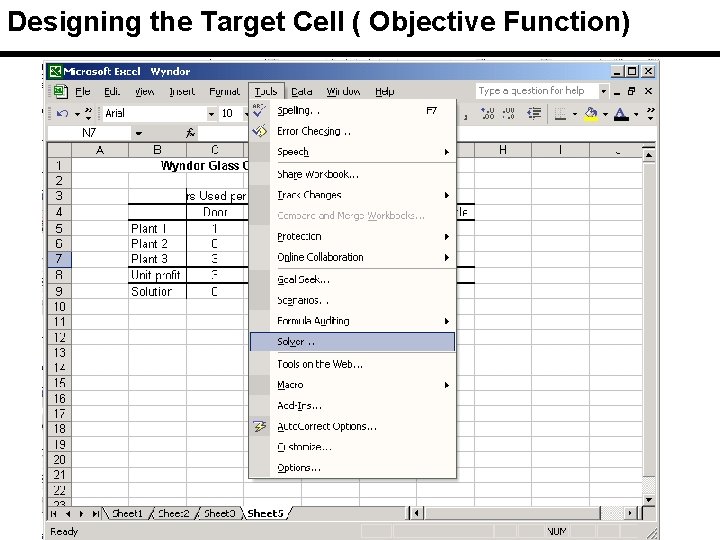Click the Borders toolbar icon
Image resolution: width=720 pixels, height=540 pixels.
point(560,113)
